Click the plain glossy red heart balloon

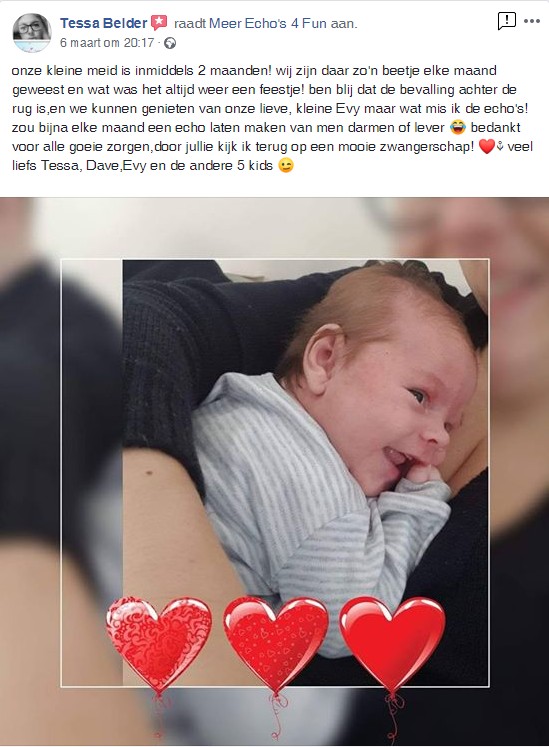(x=392, y=644)
